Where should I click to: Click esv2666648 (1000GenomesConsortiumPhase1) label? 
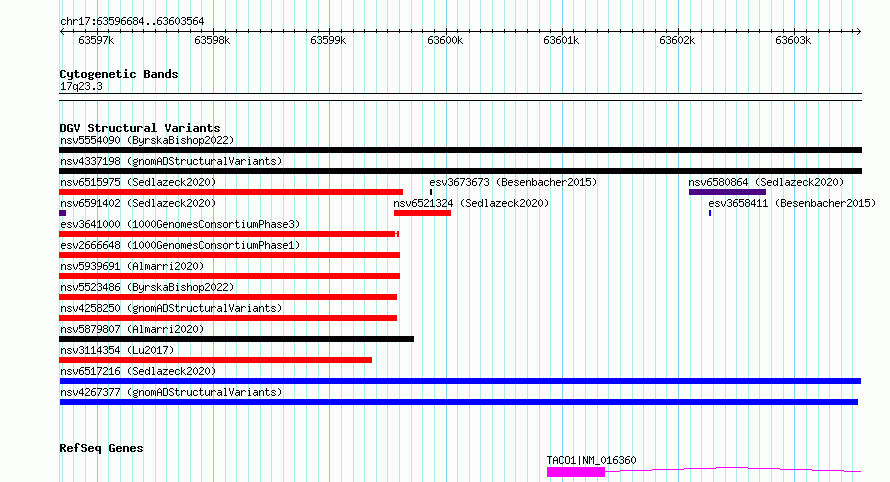(180, 245)
